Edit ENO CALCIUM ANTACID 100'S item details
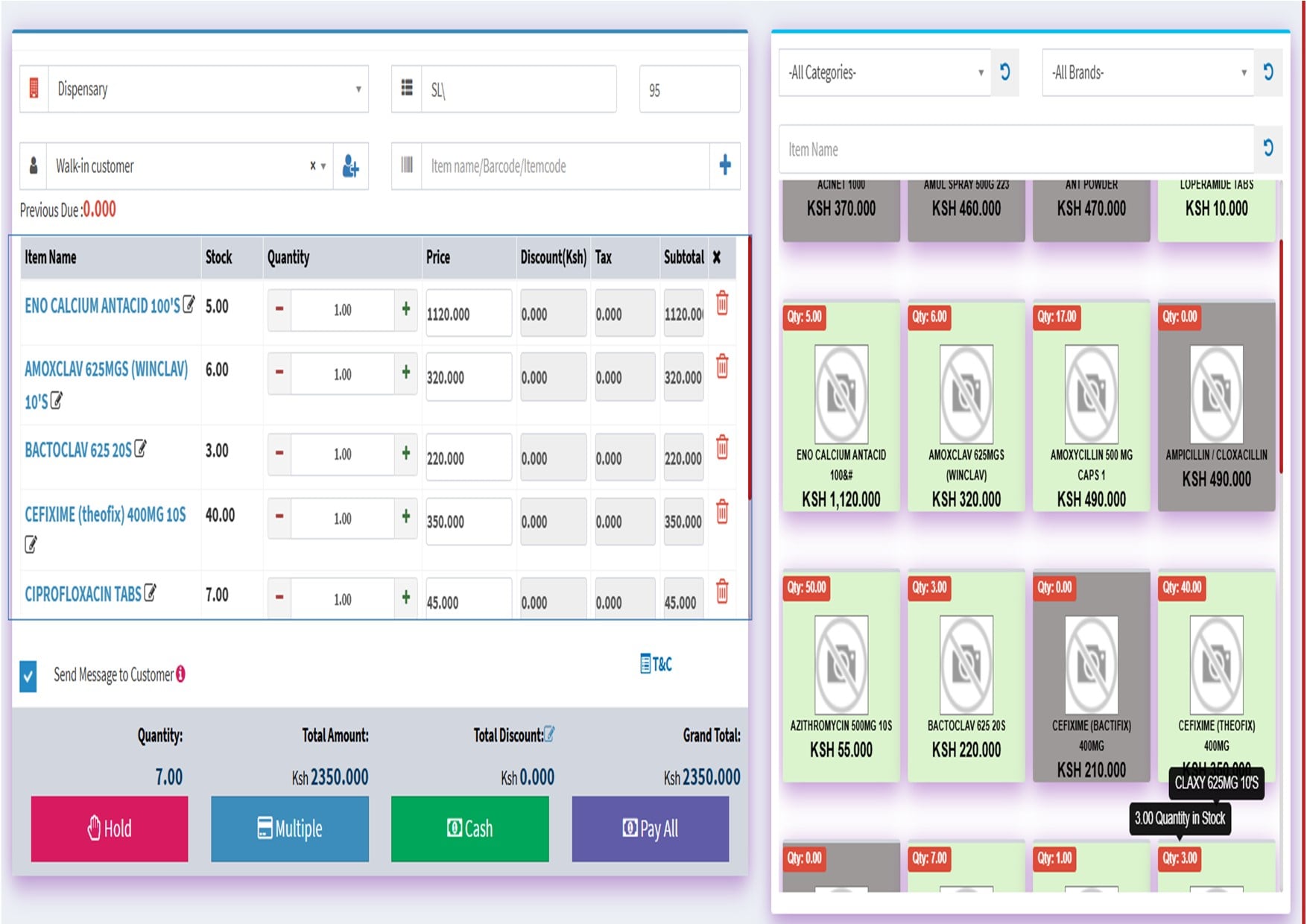Image resolution: width=1307 pixels, height=924 pixels. coord(189,304)
